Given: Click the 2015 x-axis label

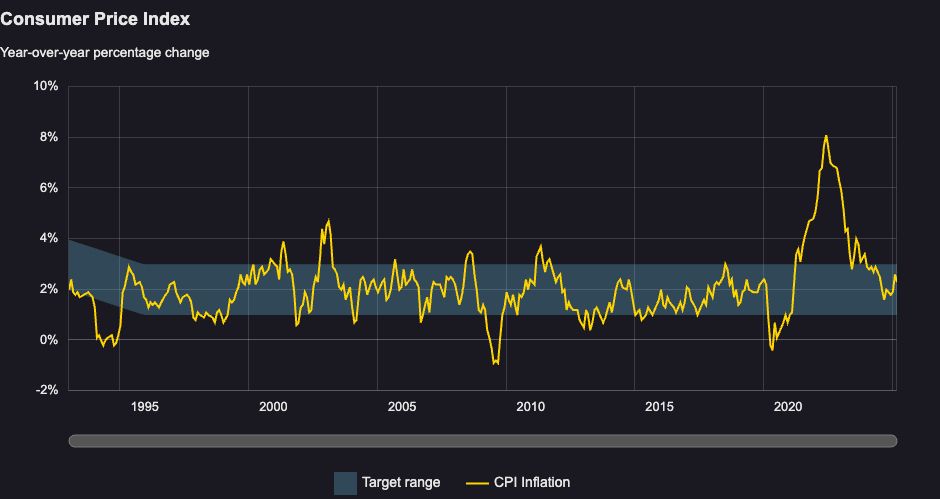Looking at the screenshot, I should (x=659, y=407).
